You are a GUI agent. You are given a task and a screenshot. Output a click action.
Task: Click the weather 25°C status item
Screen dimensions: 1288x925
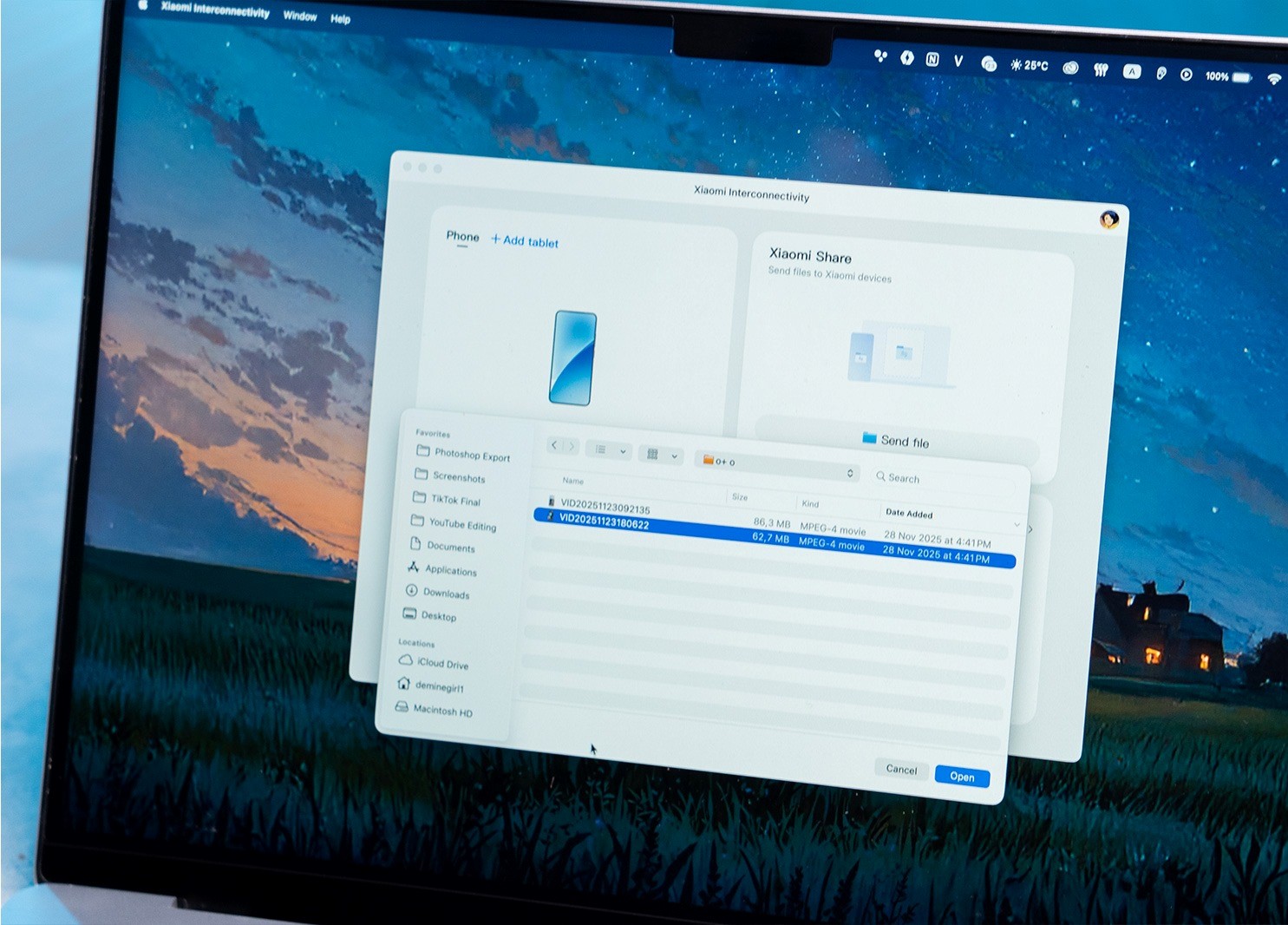tap(1029, 65)
